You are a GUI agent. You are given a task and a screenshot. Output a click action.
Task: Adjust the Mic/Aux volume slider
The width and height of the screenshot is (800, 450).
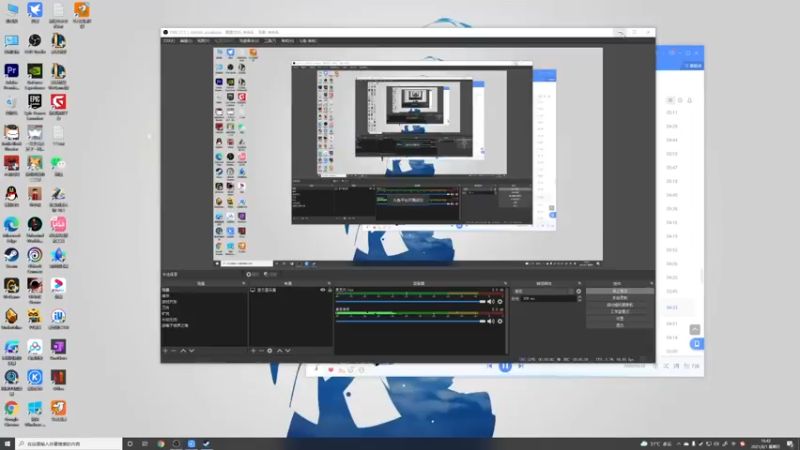(411, 302)
